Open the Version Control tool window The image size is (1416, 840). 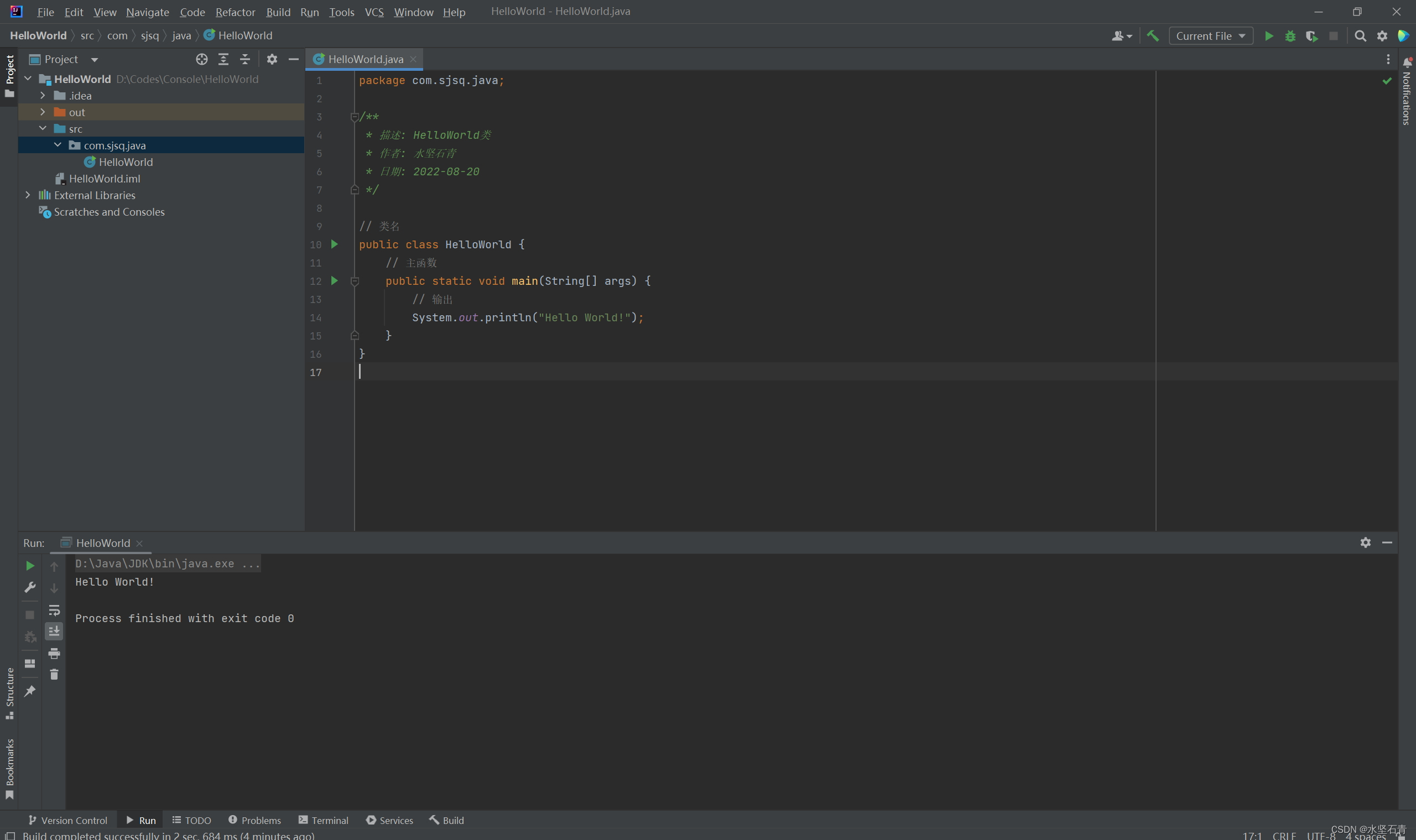tap(68, 820)
